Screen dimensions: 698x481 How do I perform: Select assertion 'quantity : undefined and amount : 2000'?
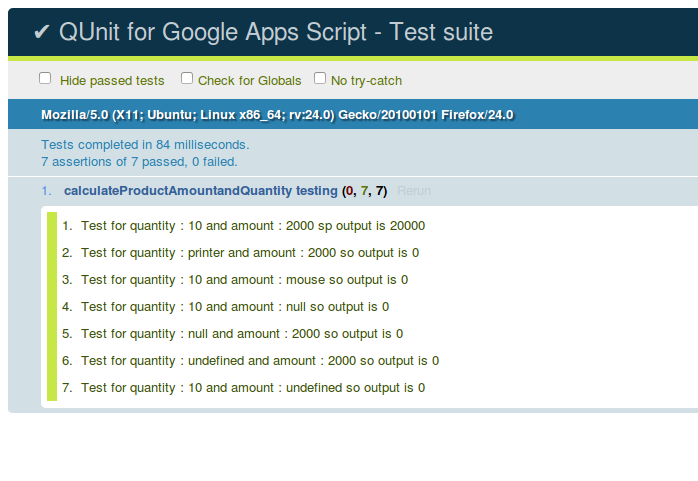[260, 361]
